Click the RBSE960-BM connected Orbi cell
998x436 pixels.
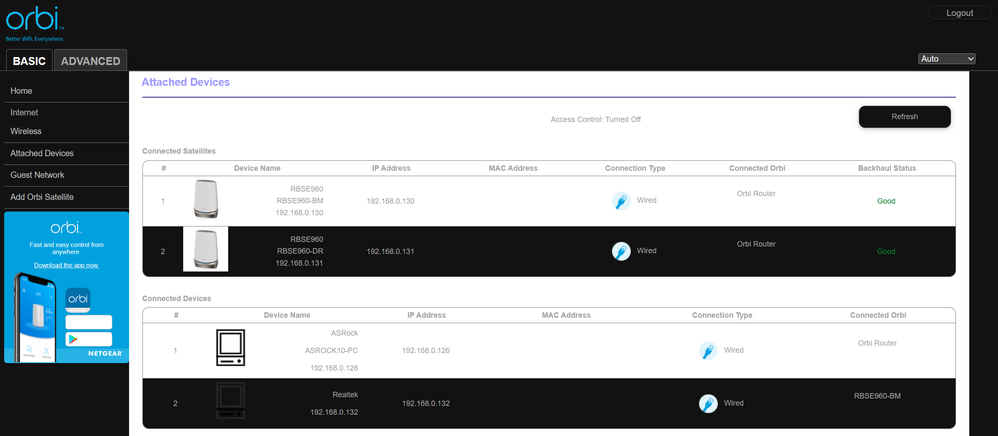click(877, 396)
